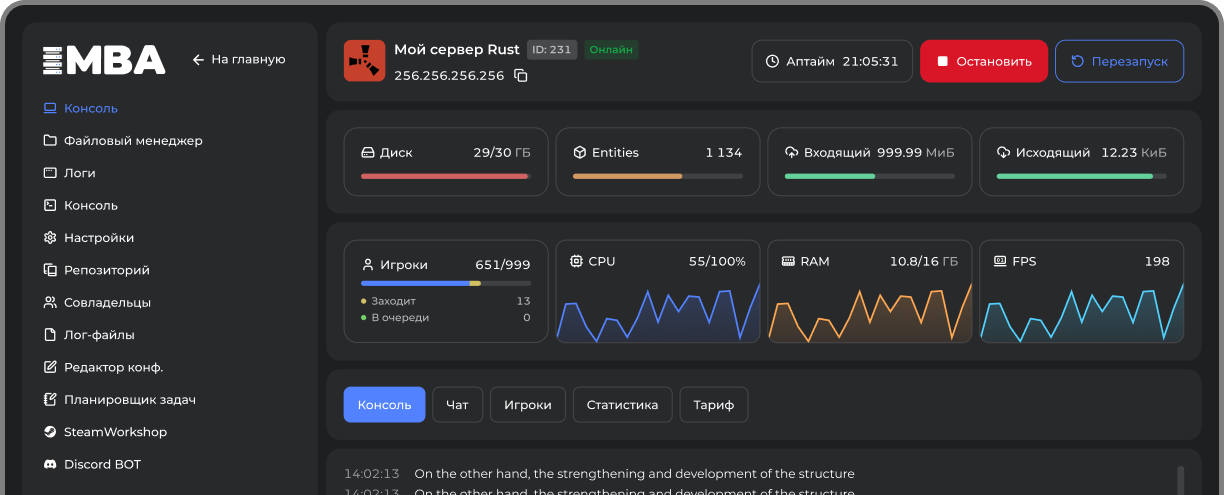Open Файловый менеджер from the sidebar
Viewport: 1224px width, 495px height.
132,141
